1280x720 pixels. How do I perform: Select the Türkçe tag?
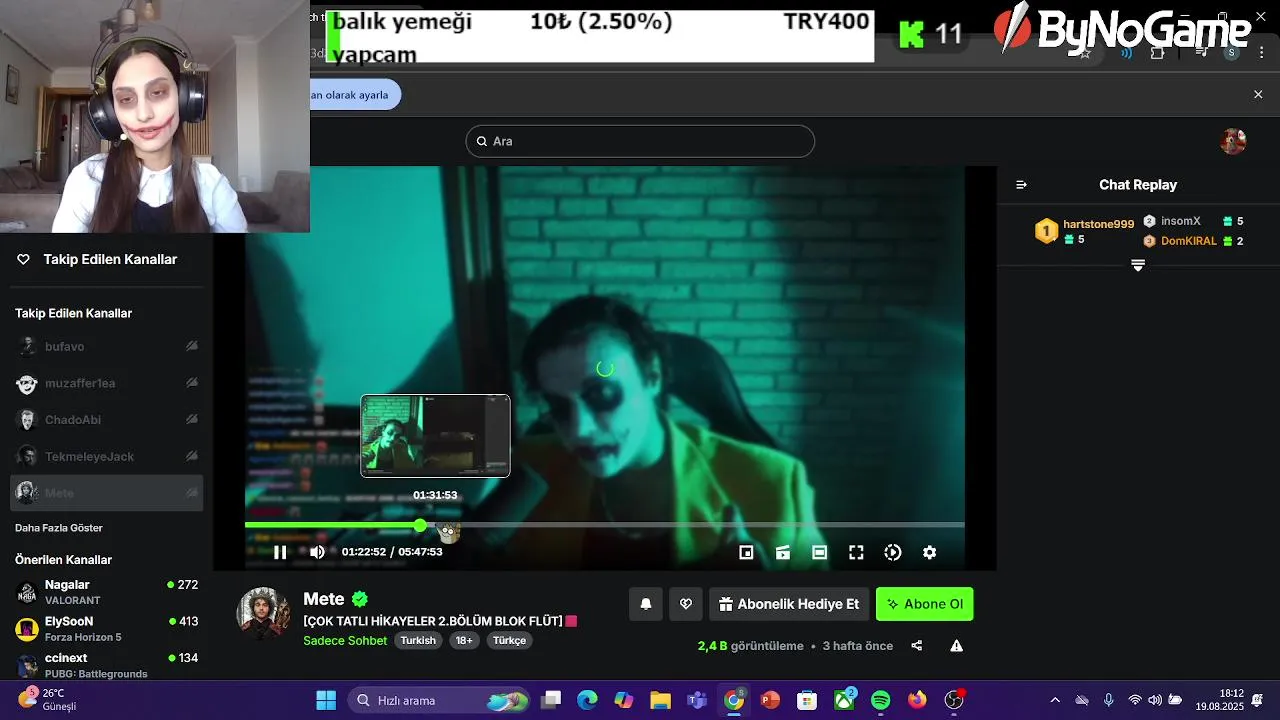click(x=509, y=641)
